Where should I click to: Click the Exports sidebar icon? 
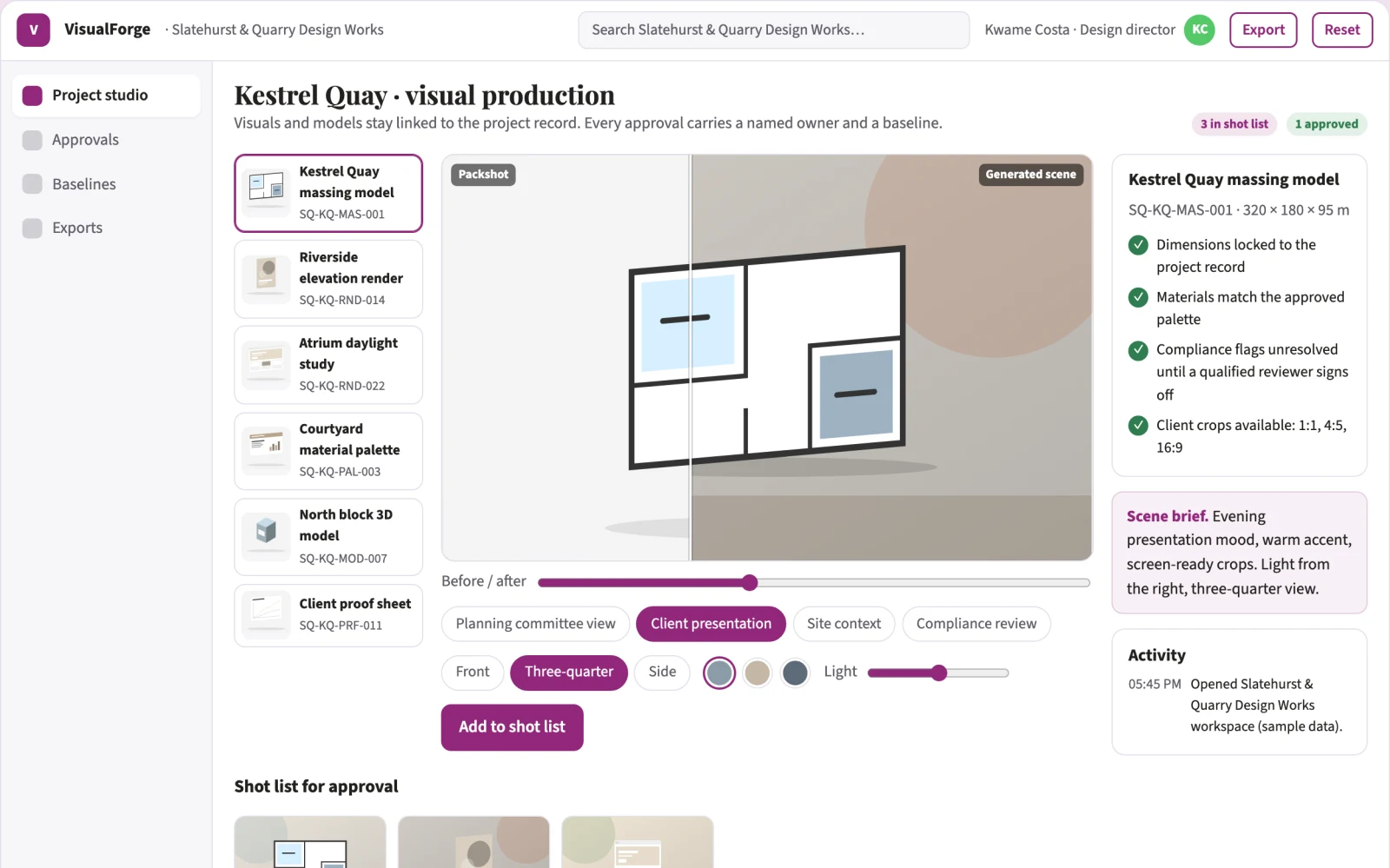point(32,228)
